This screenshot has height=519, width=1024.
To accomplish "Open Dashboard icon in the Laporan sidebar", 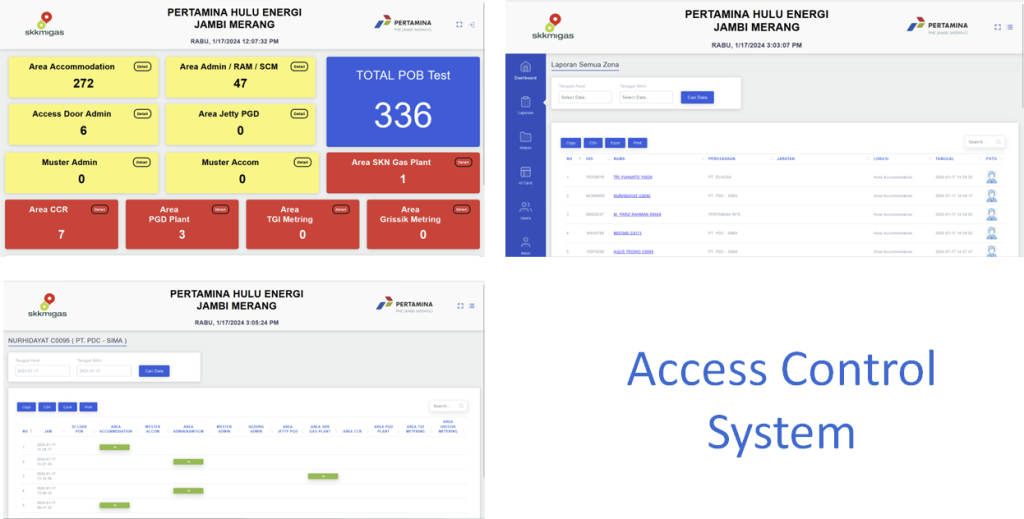I will coord(525,67).
